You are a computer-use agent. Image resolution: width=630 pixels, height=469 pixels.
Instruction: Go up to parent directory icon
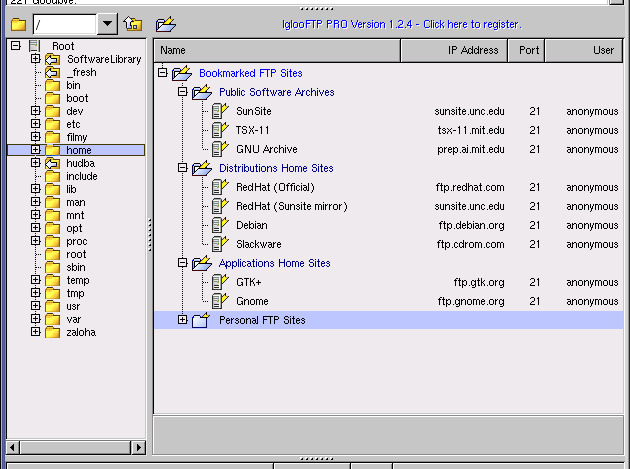133,24
